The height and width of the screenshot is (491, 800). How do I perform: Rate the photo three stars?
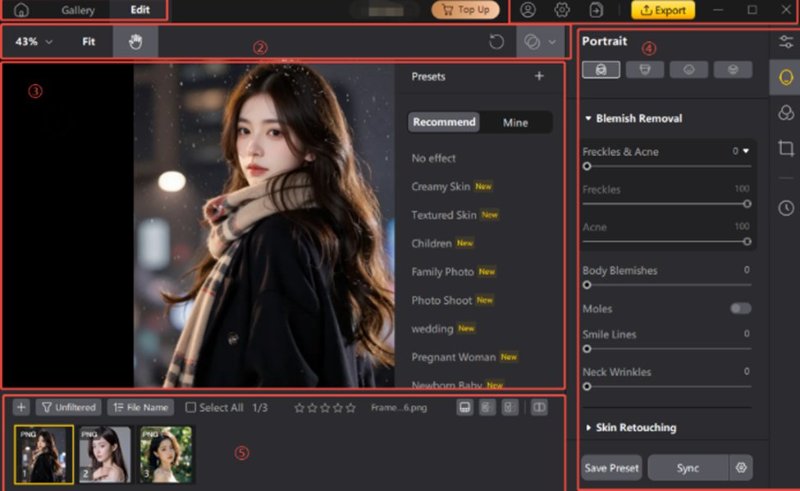point(325,408)
